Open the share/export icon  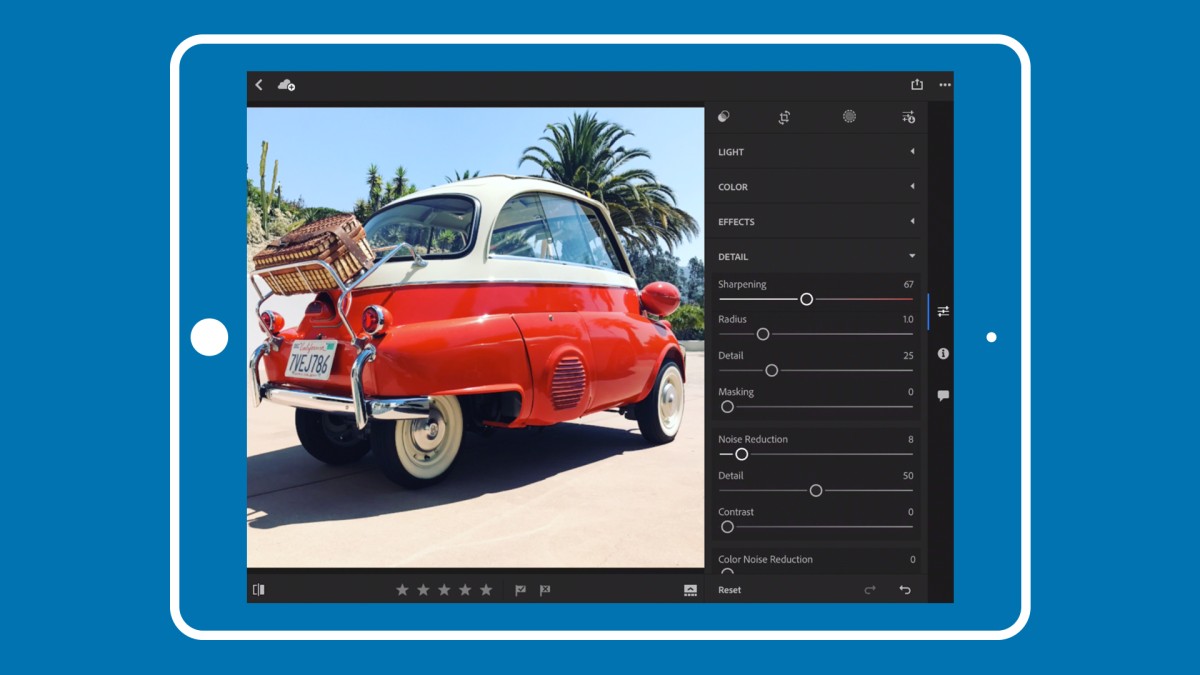(916, 85)
